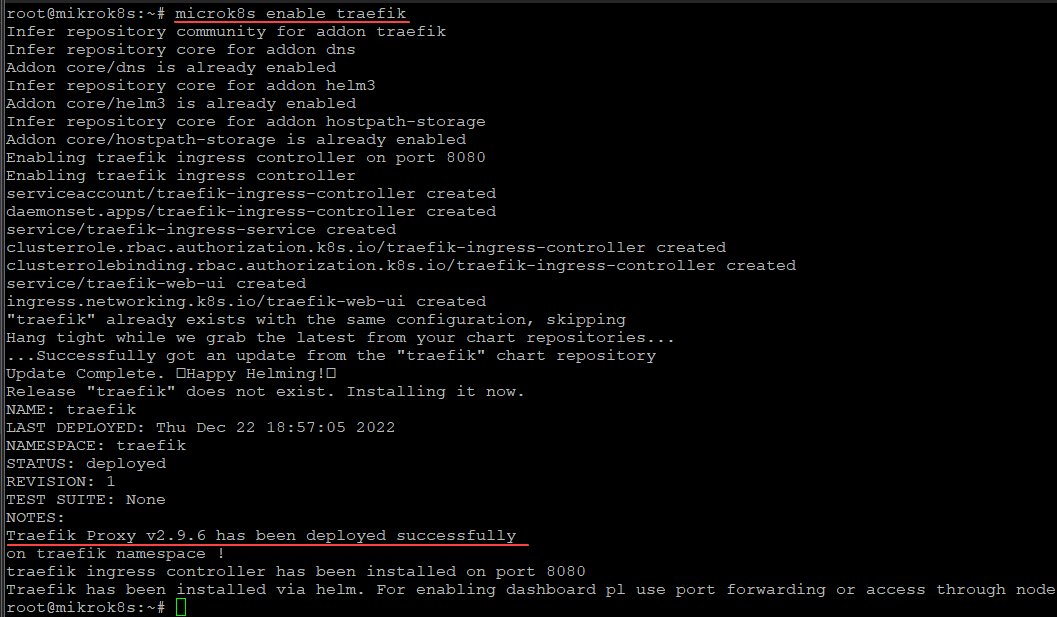
Task: Click the green terminal cursor block
Action: (x=180, y=608)
